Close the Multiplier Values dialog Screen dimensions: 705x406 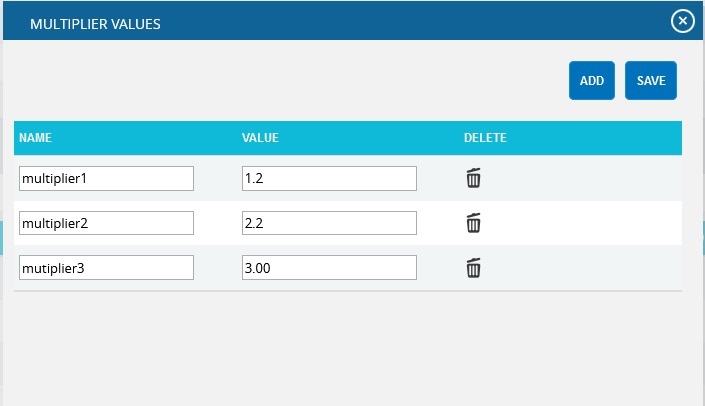[683, 21]
